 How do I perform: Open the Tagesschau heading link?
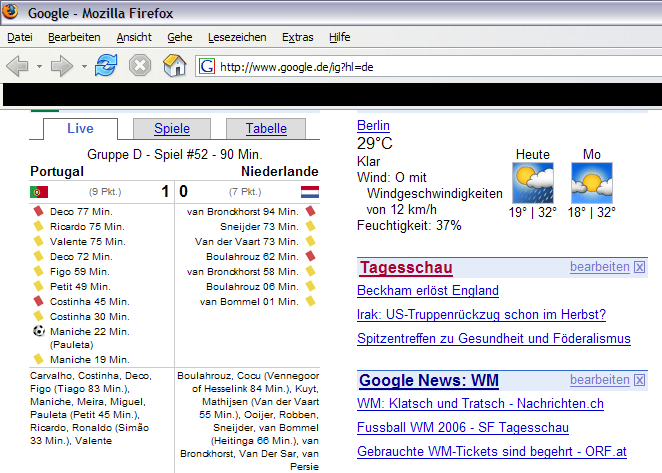coord(406,267)
